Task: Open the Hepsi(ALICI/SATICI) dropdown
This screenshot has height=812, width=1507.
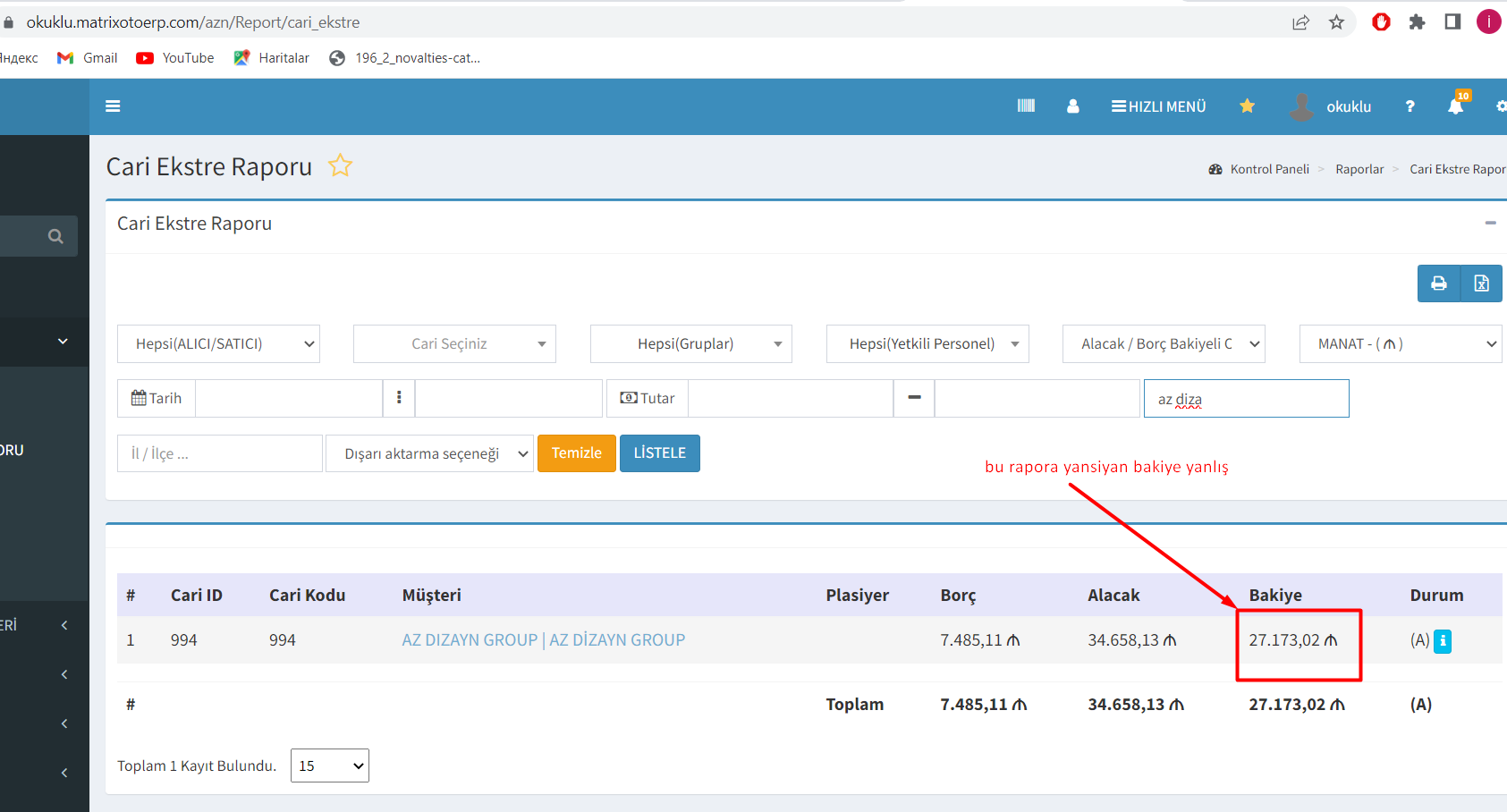Action: [218, 344]
